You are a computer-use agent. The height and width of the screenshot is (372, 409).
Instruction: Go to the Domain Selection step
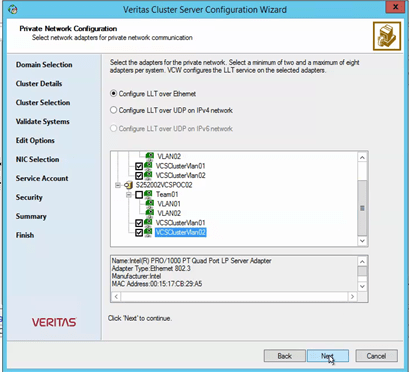pyautogui.click(x=44, y=65)
